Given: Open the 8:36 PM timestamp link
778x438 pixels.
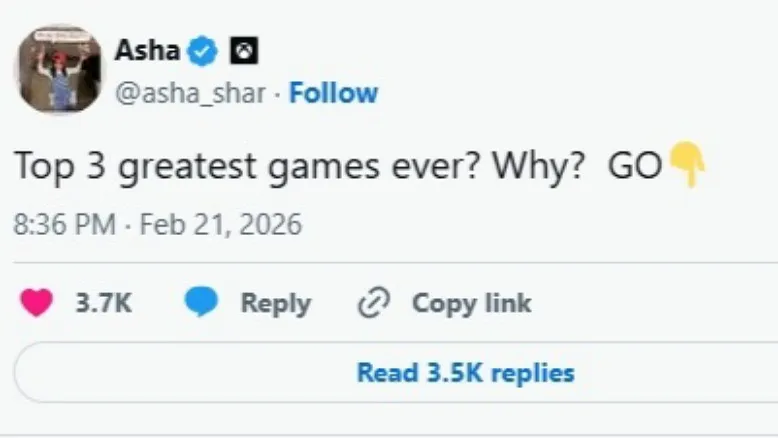Looking at the screenshot, I should coord(64,224).
